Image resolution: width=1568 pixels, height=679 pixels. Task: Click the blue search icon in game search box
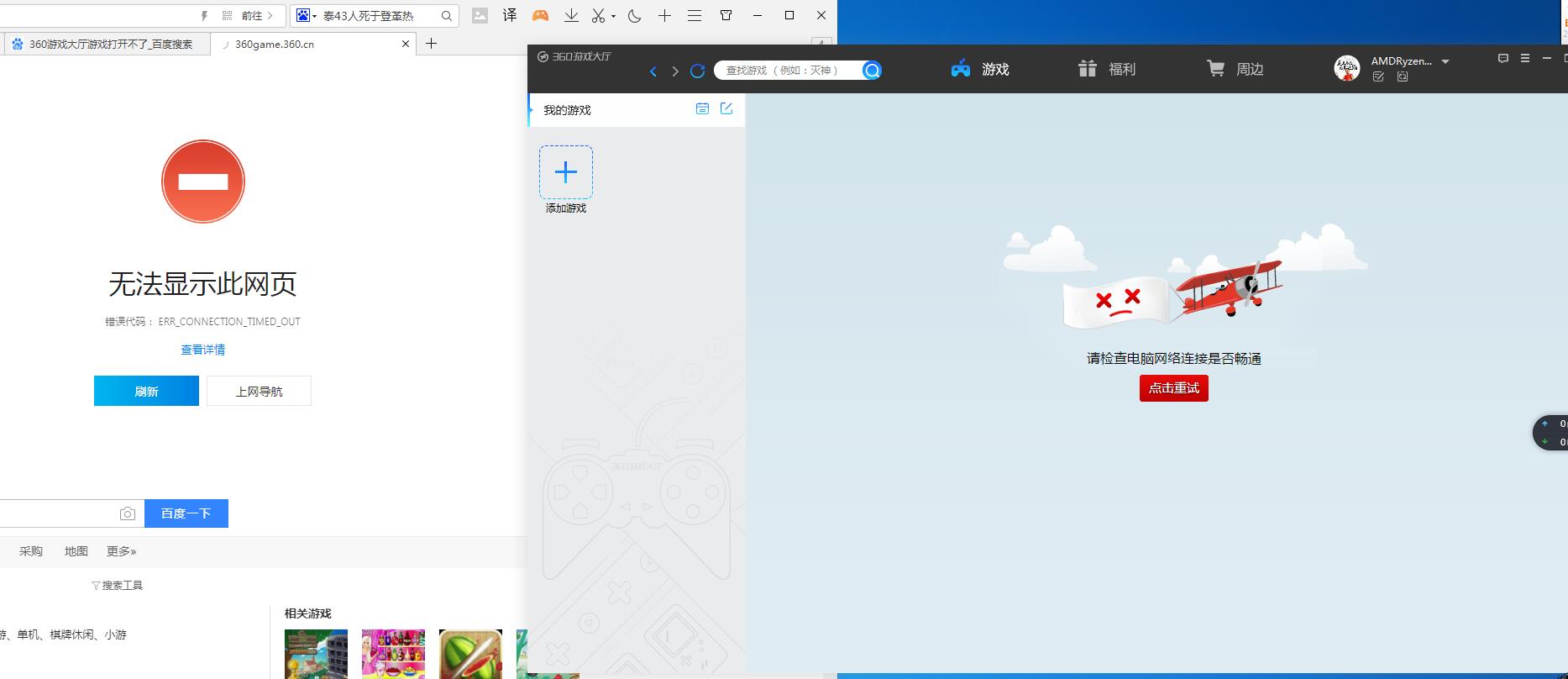click(872, 71)
